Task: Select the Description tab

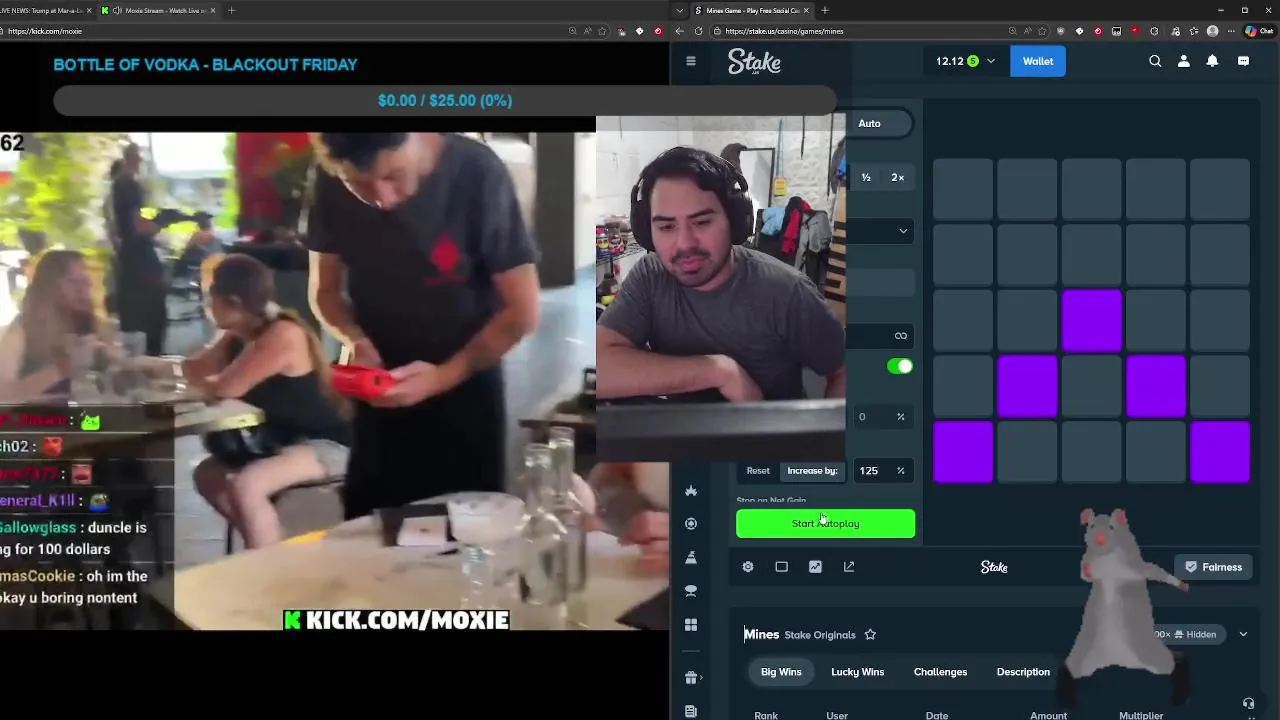Action: tap(1023, 672)
